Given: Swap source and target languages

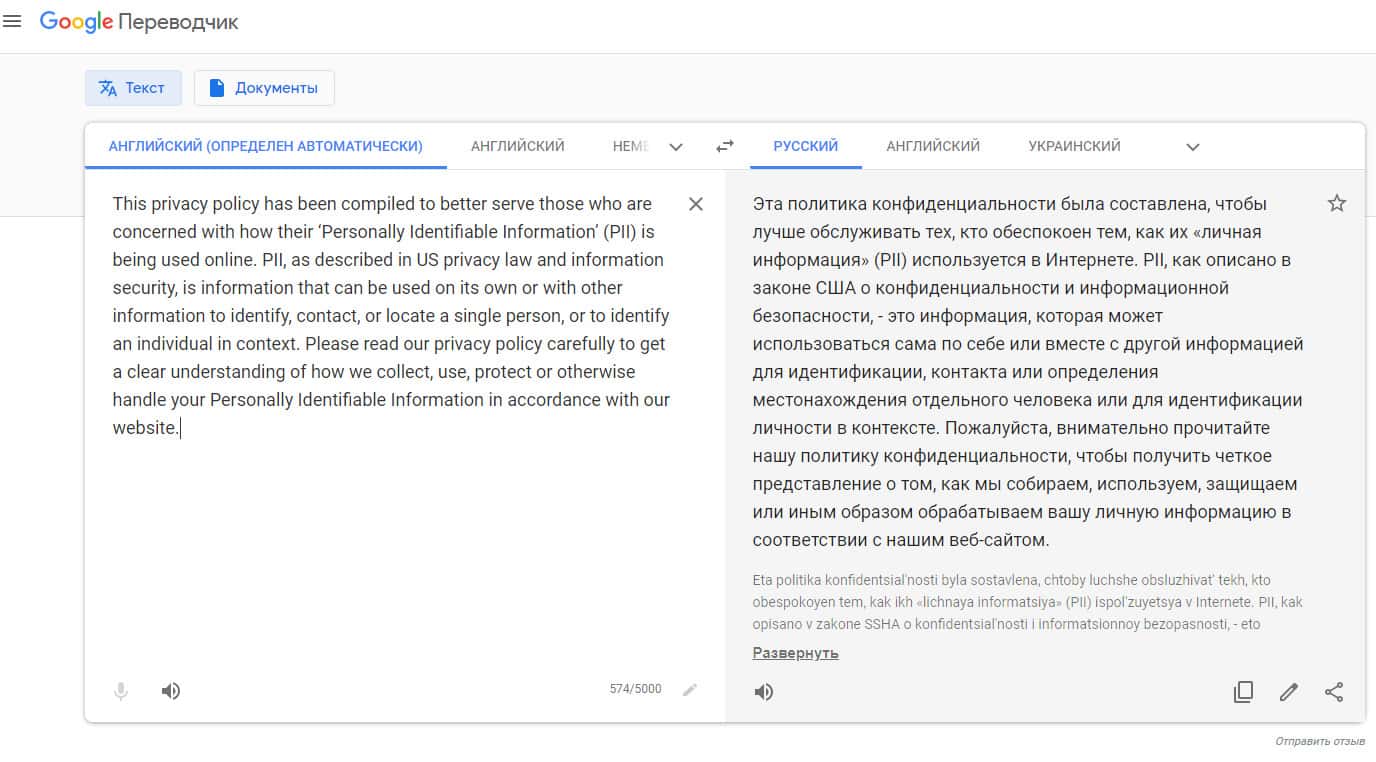Looking at the screenshot, I should click(x=725, y=146).
